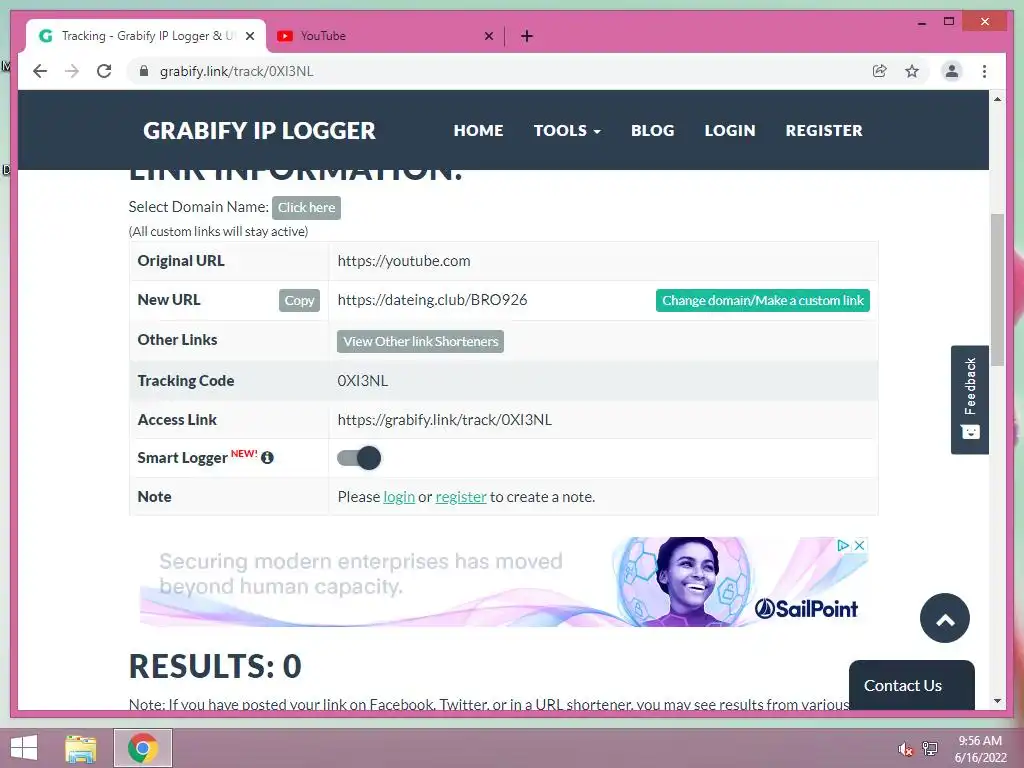The width and height of the screenshot is (1024, 768).
Task: Open the Windows Start button
Action: click(x=24, y=748)
